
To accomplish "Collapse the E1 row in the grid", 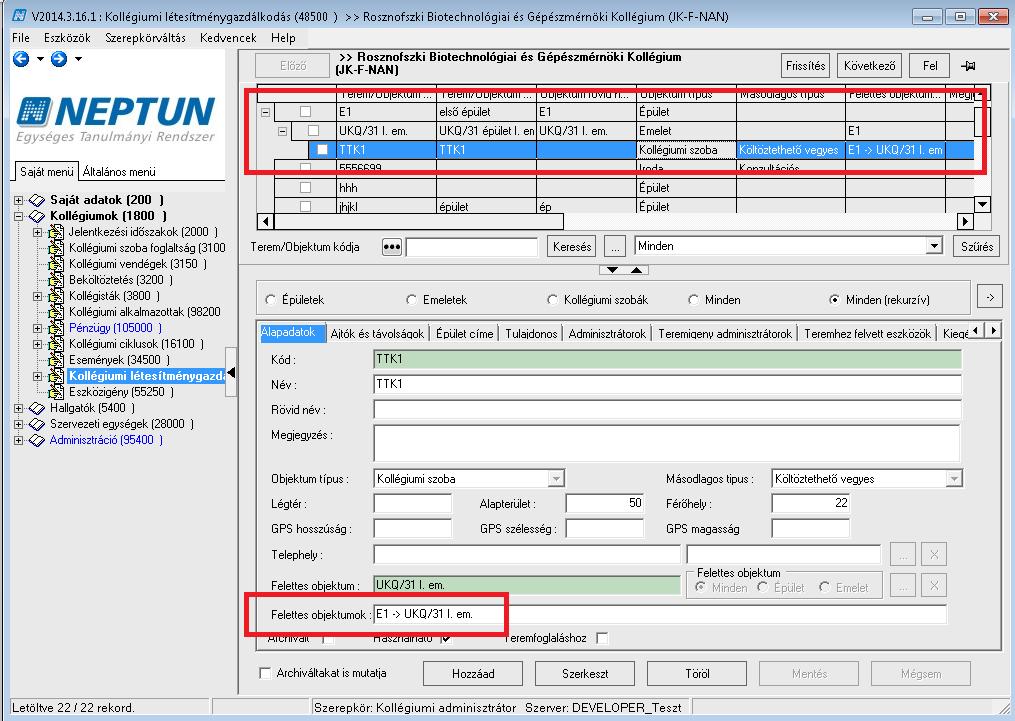I will click(x=265, y=112).
